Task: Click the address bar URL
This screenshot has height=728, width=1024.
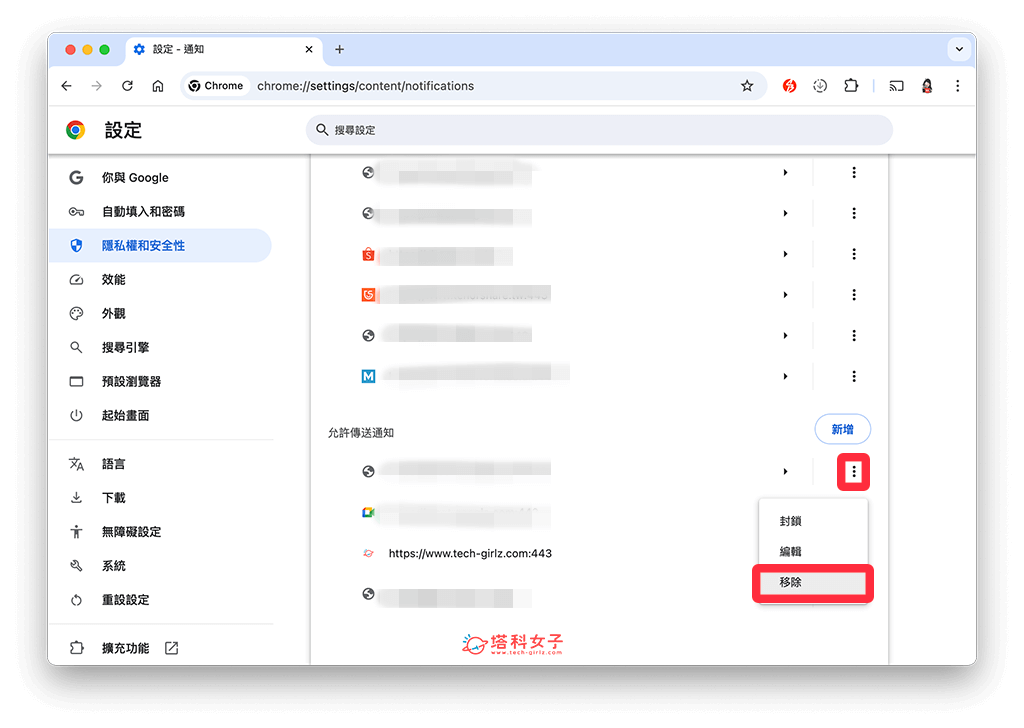Action: [x=366, y=86]
